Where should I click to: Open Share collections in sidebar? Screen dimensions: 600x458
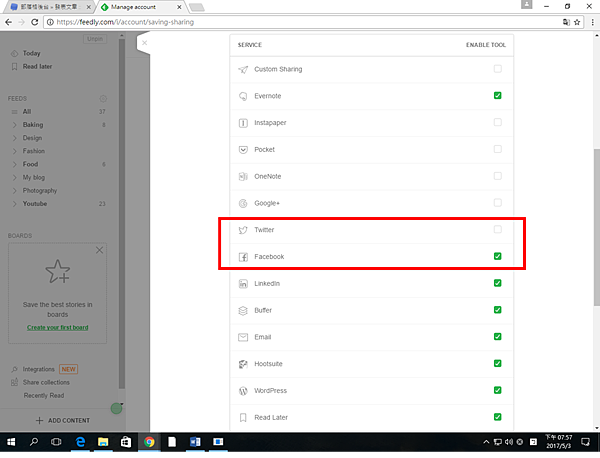[x=46, y=382]
